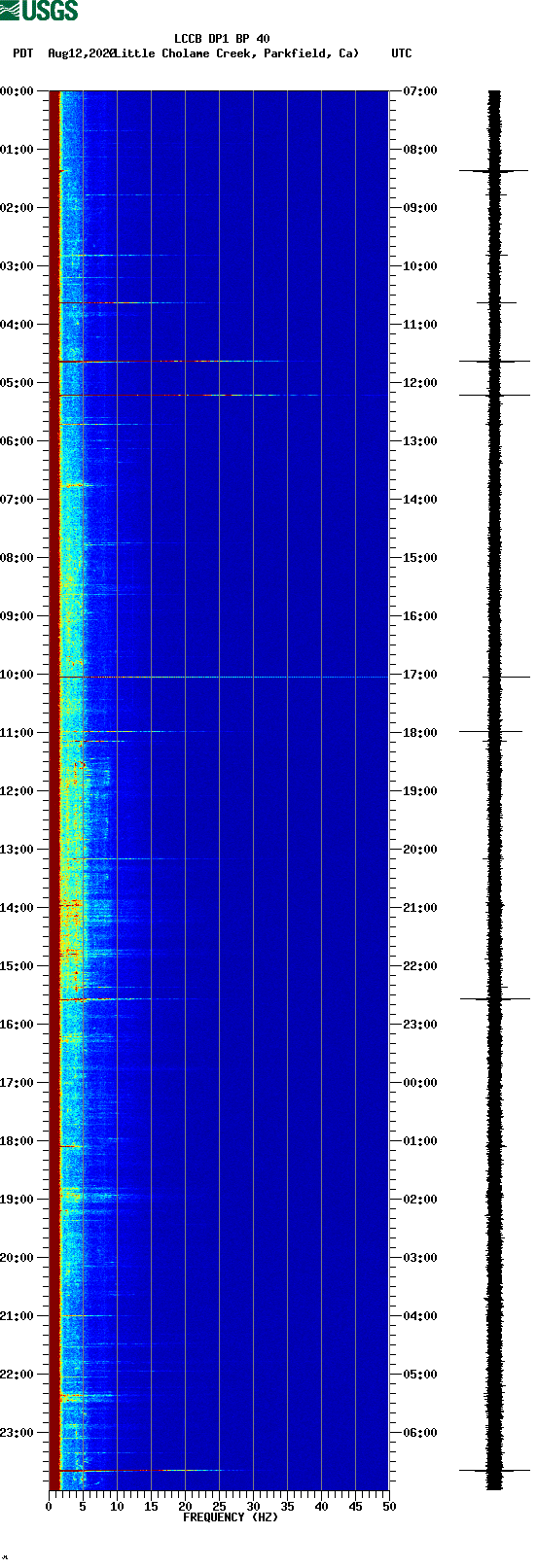Screen dimensions: 537x1568
Task: Click the '06:00' PDT time label
Action: point(18,441)
